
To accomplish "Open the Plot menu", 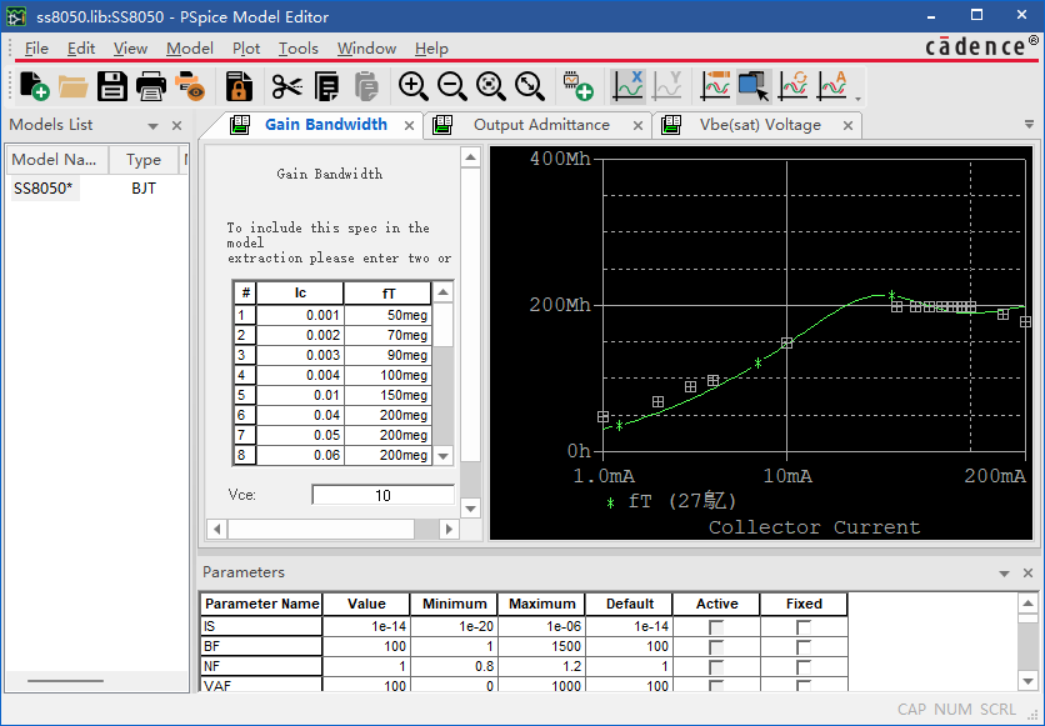I will pos(246,49).
